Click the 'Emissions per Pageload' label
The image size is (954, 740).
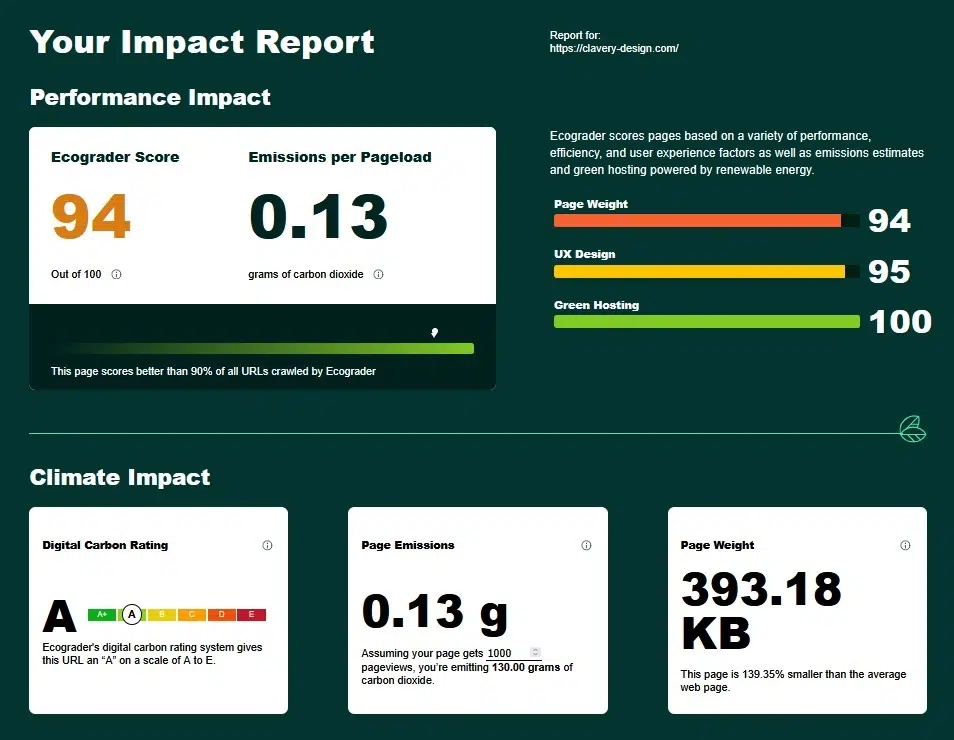tap(339, 157)
